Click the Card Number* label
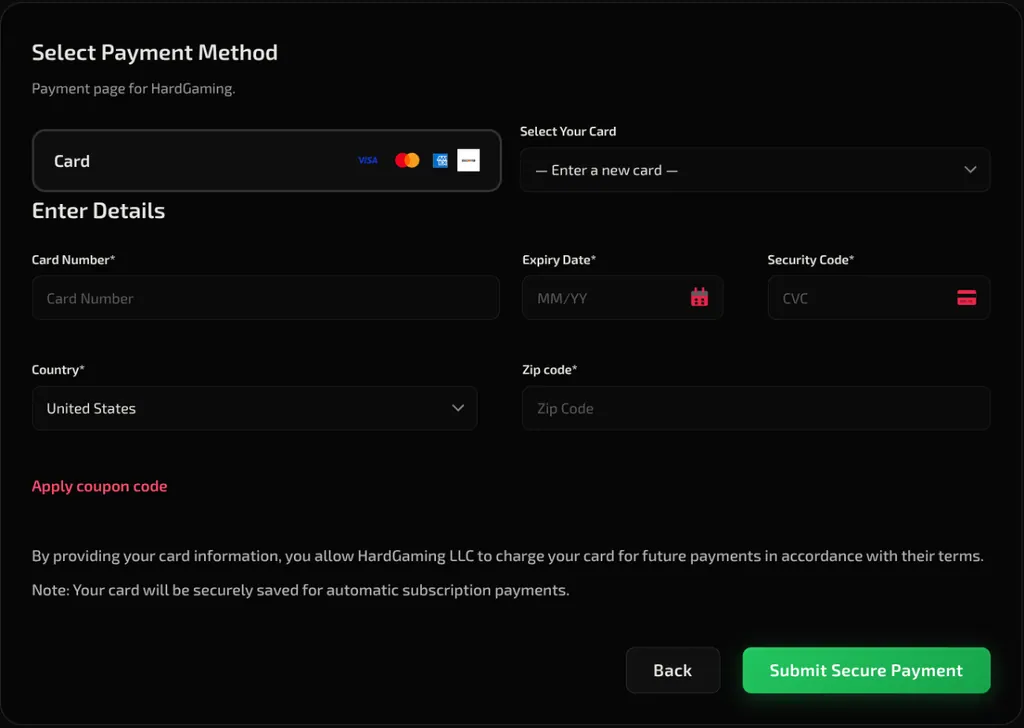Screen dimensions: 1024x728 tap(73, 260)
